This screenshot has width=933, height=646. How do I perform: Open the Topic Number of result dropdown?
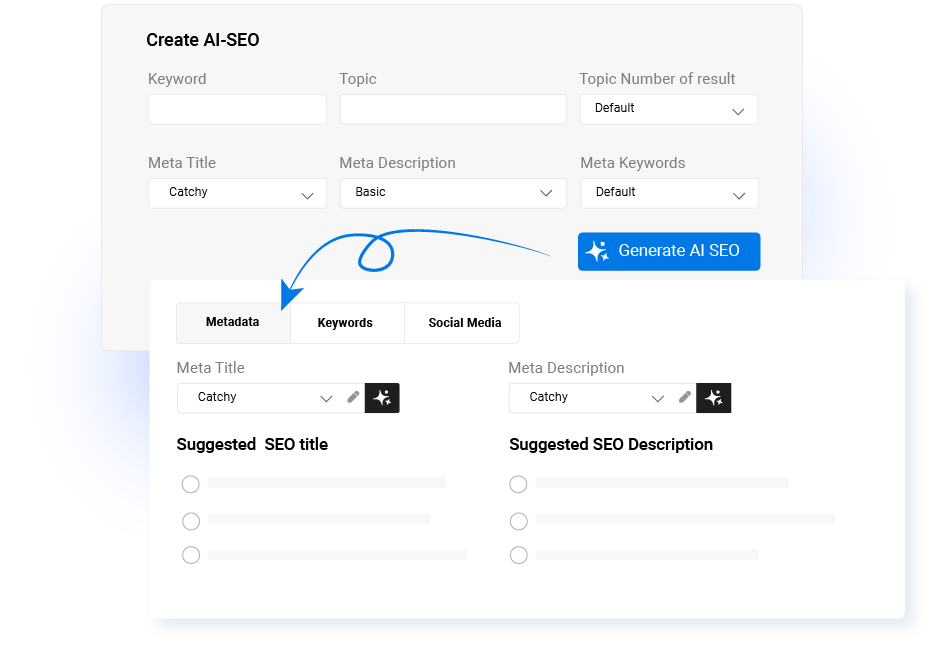click(x=668, y=109)
